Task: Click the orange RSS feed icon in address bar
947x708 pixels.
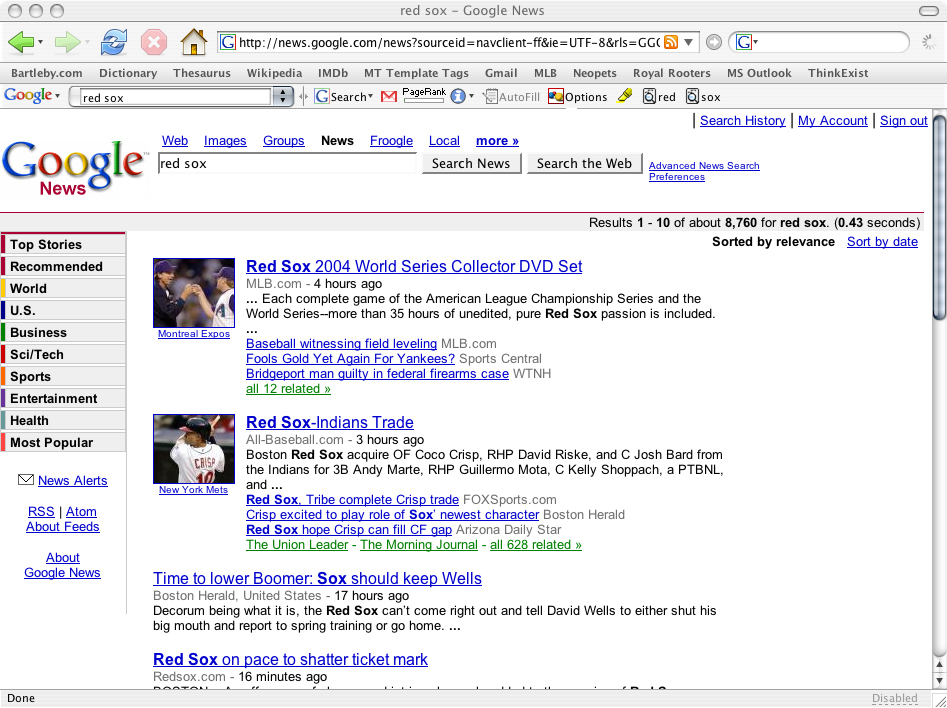Action: click(x=670, y=42)
